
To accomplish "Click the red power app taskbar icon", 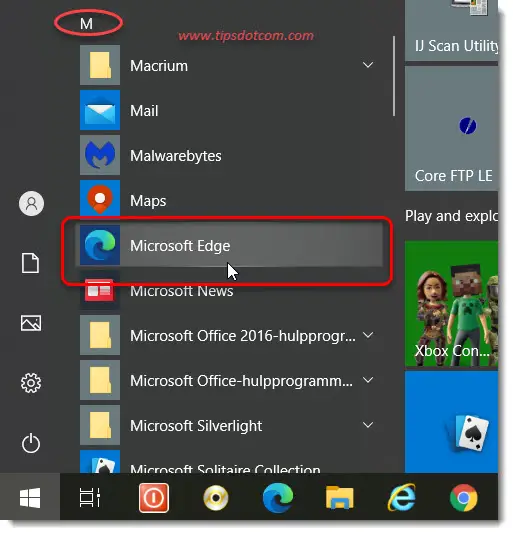I will tap(154, 498).
